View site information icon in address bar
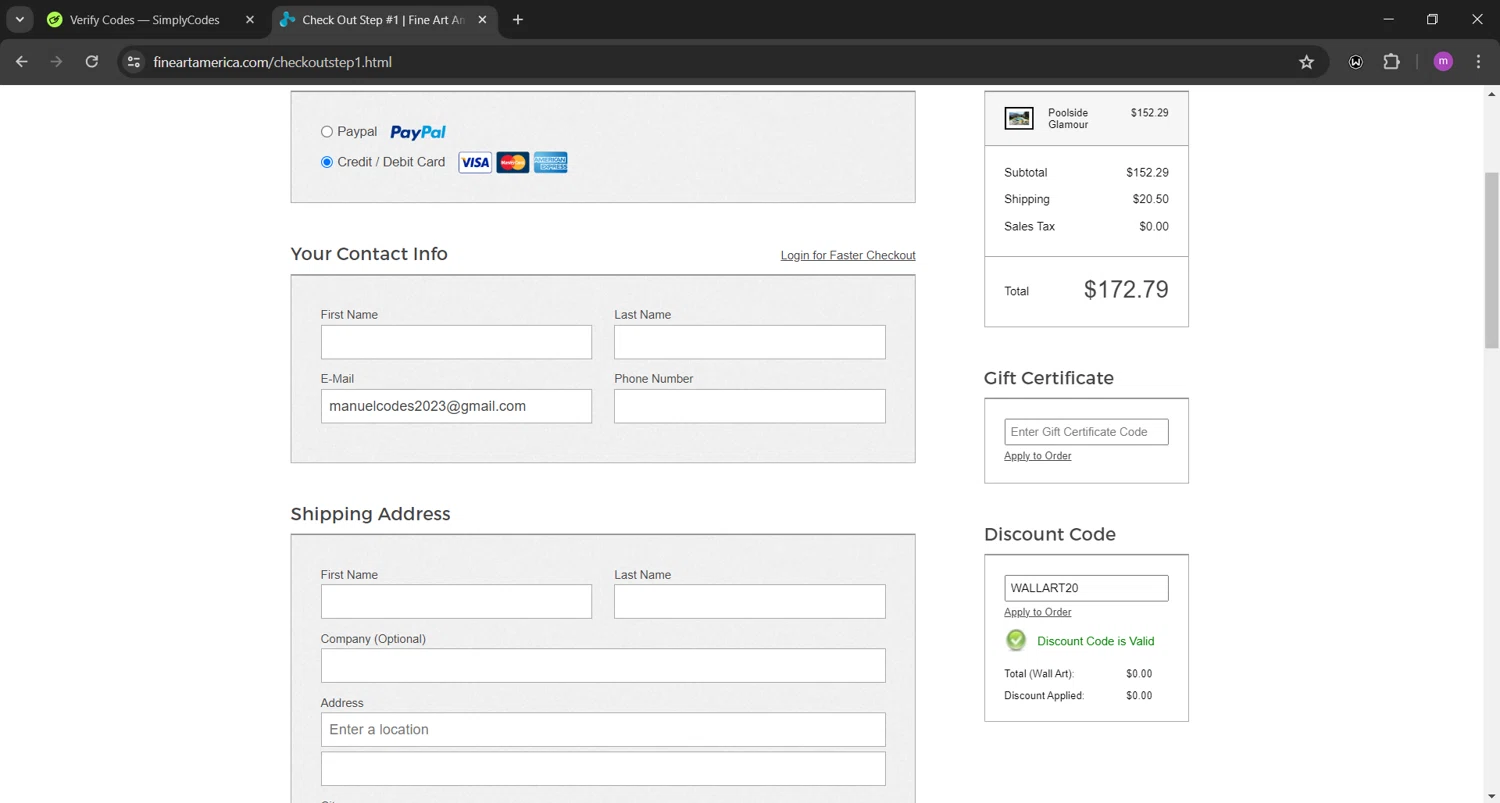This screenshot has height=803, width=1500. 134,62
